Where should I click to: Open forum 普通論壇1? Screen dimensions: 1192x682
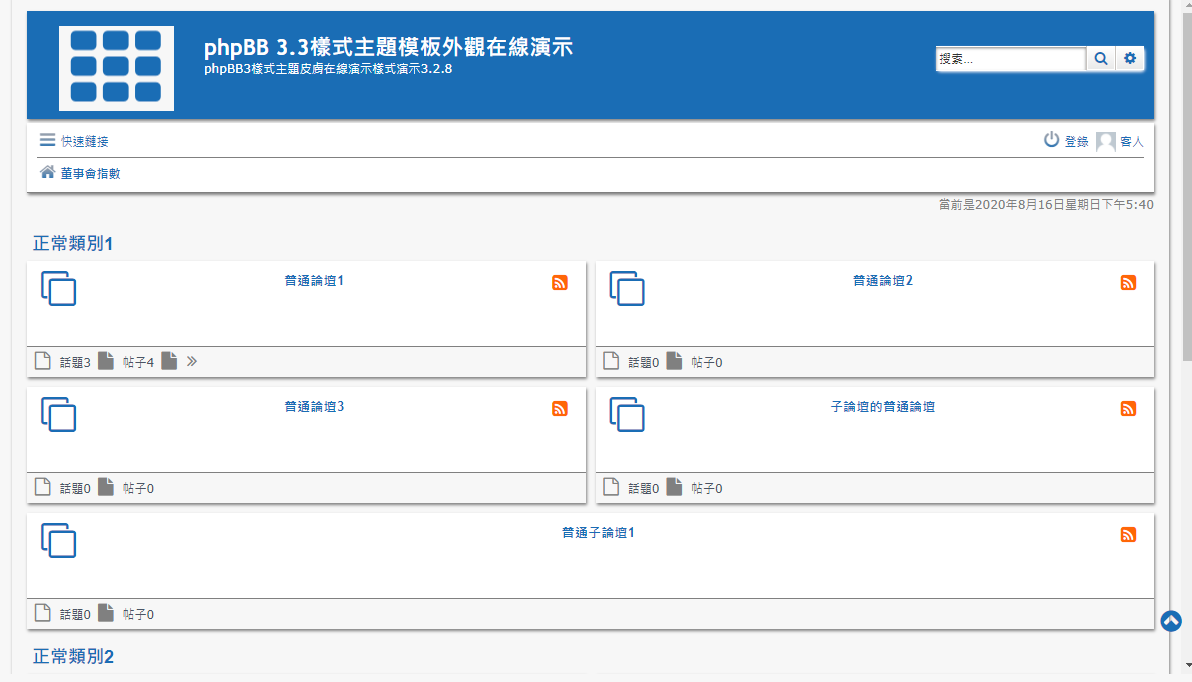(x=314, y=281)
